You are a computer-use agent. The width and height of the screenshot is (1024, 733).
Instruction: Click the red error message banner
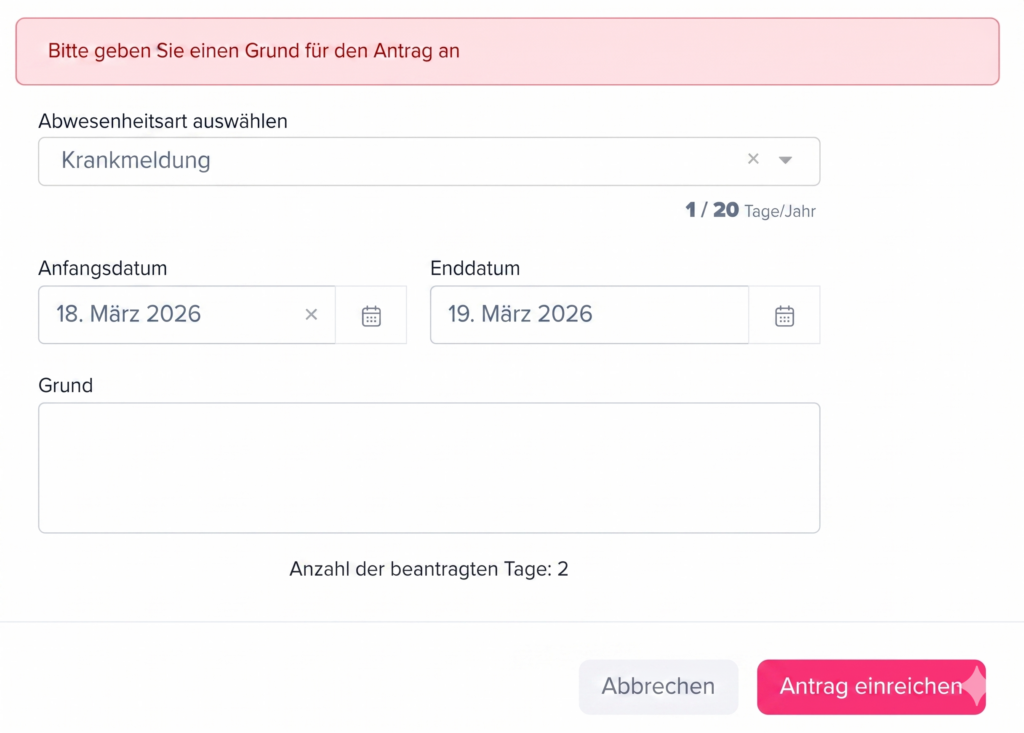tap(508, 50)
